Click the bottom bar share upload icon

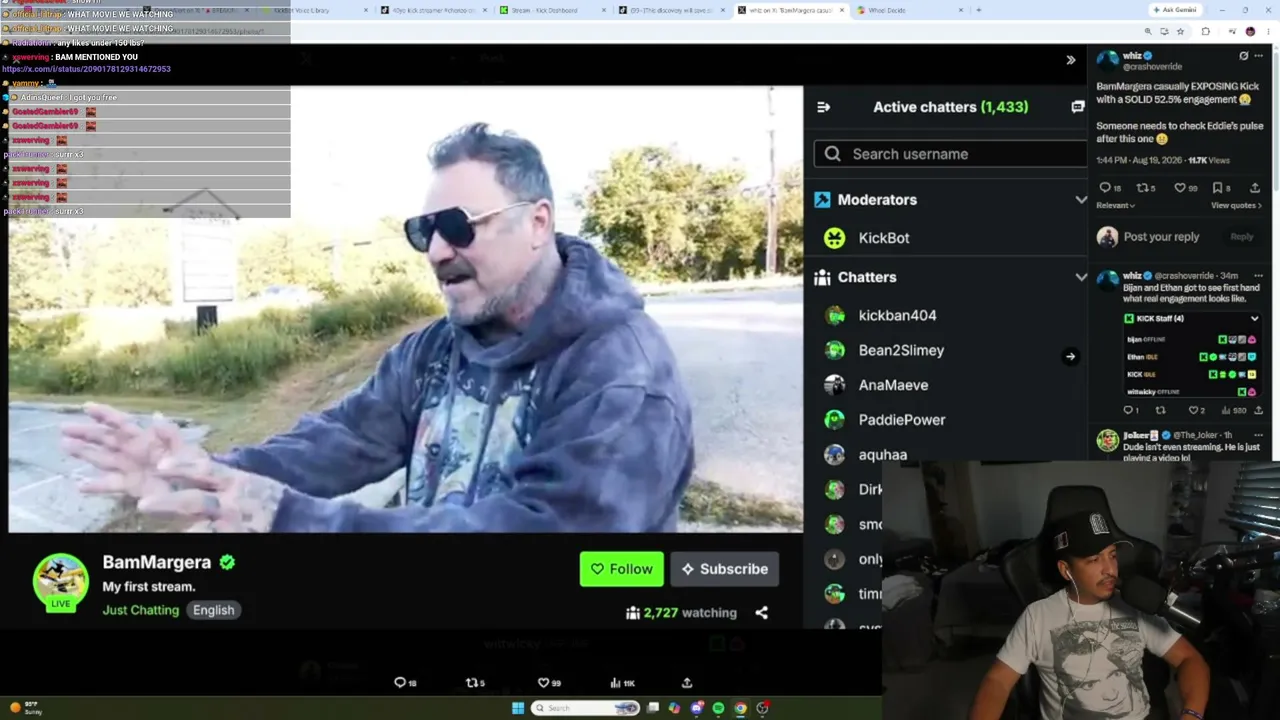[687, 683]
